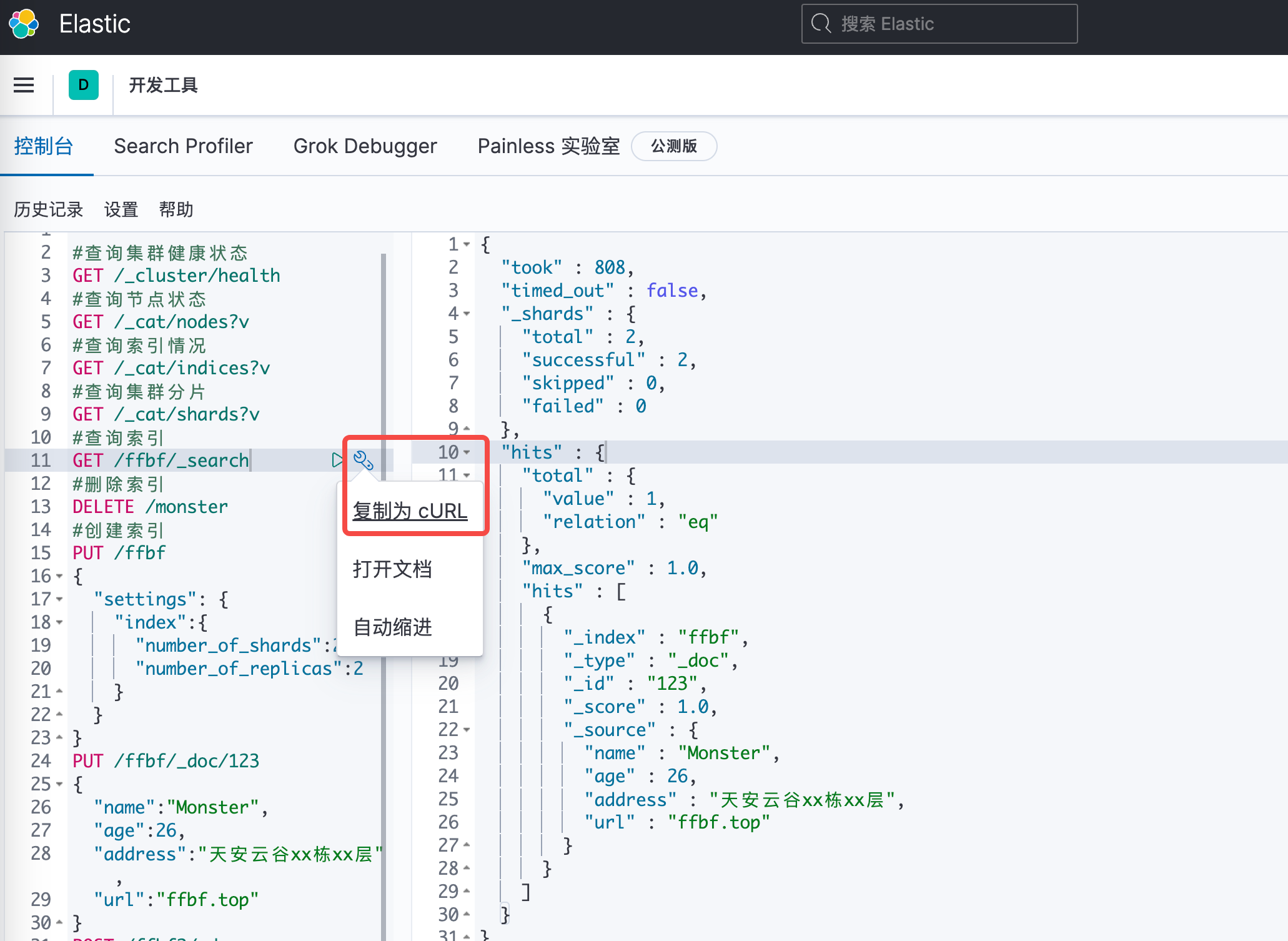Click "_type" : "_doc" in response

(650, 660)
